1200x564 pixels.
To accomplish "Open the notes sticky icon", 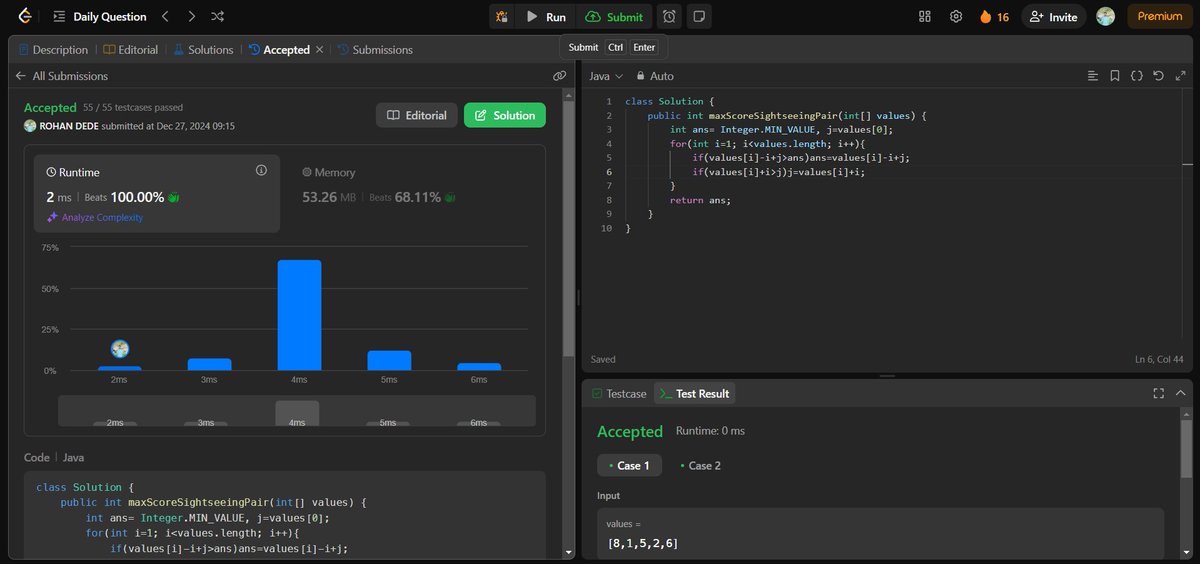I will point(699,17).
